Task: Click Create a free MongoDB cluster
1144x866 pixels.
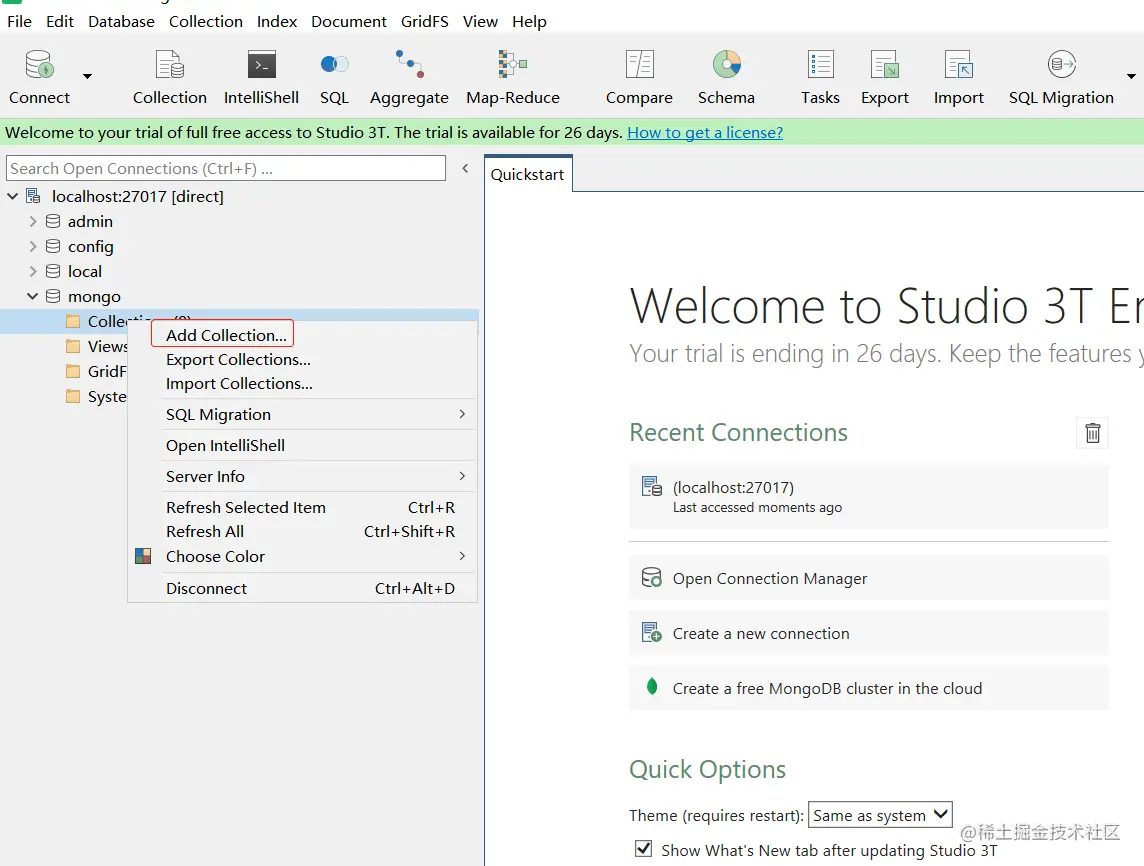Action: 868,689
